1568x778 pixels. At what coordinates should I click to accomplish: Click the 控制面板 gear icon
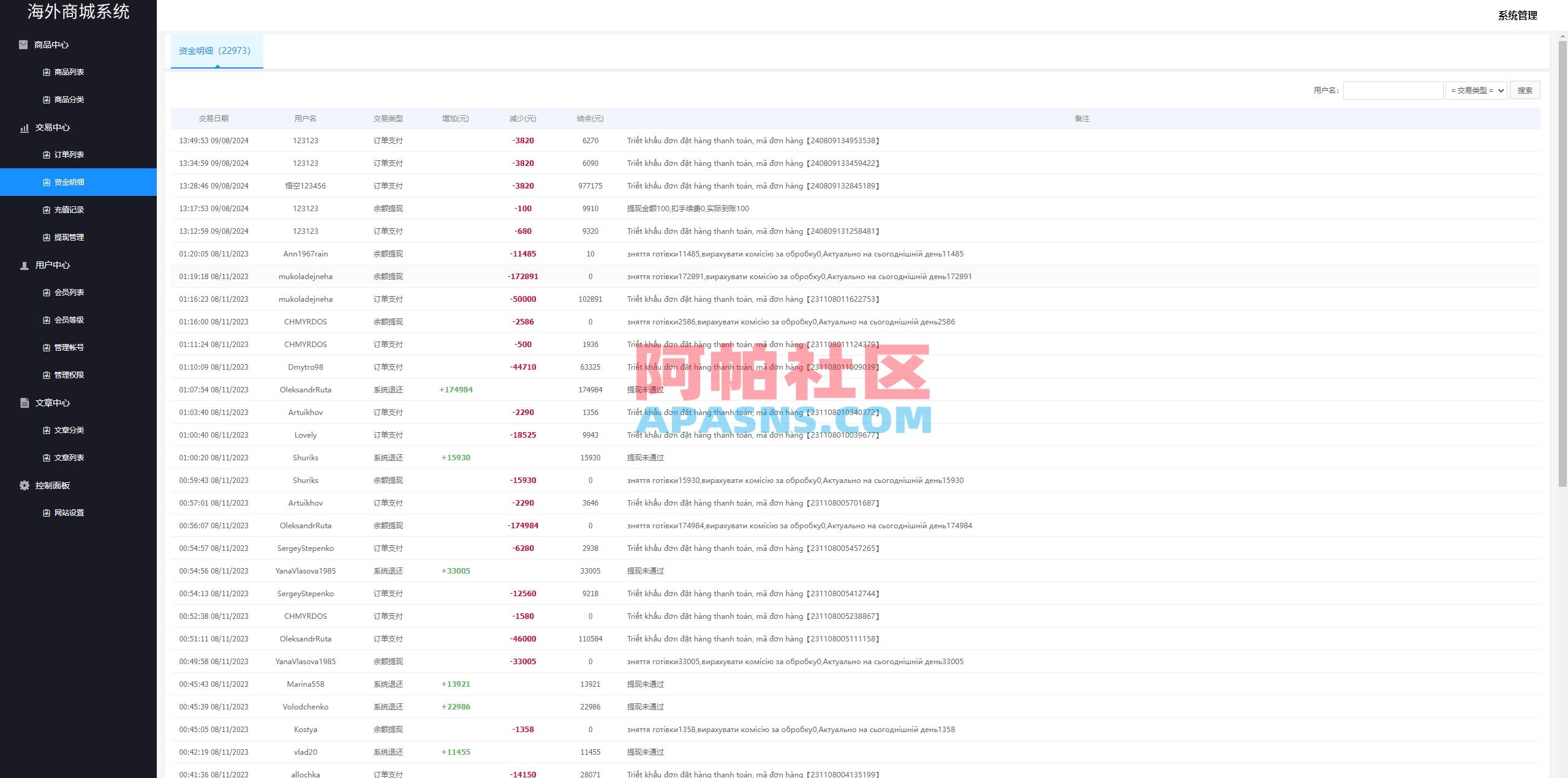(24, 485)
